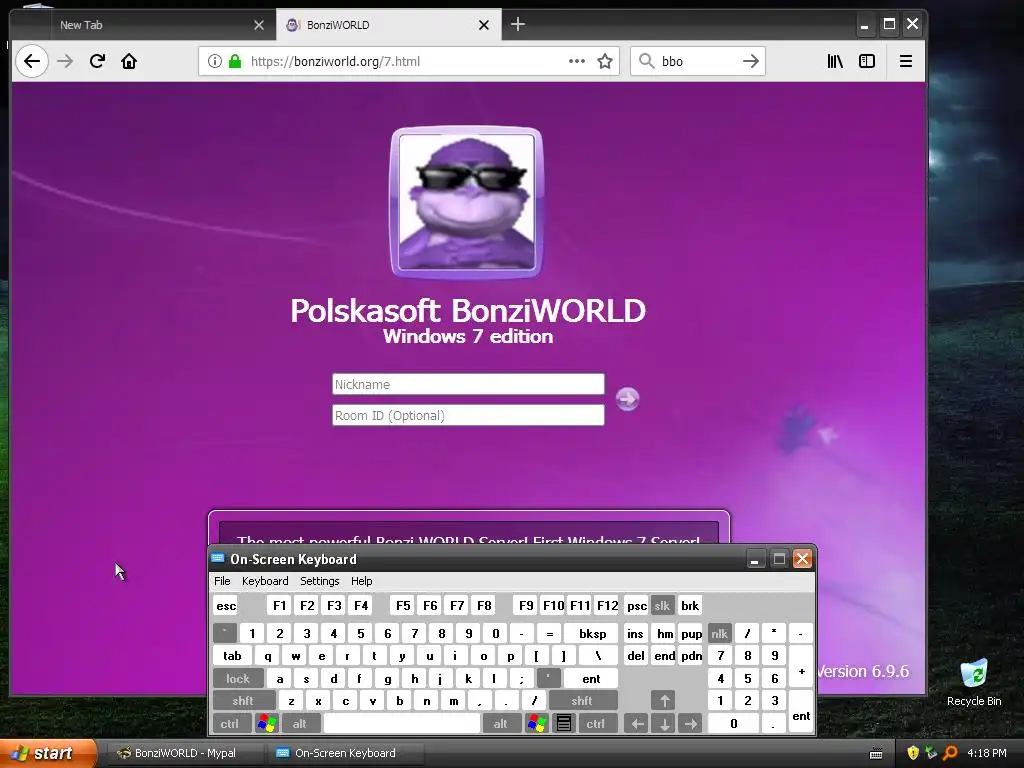Screen dimensions: 1024x768
Task: Open the browser hamburger menu
Action: pyautogui.click(x=906, y=61)
